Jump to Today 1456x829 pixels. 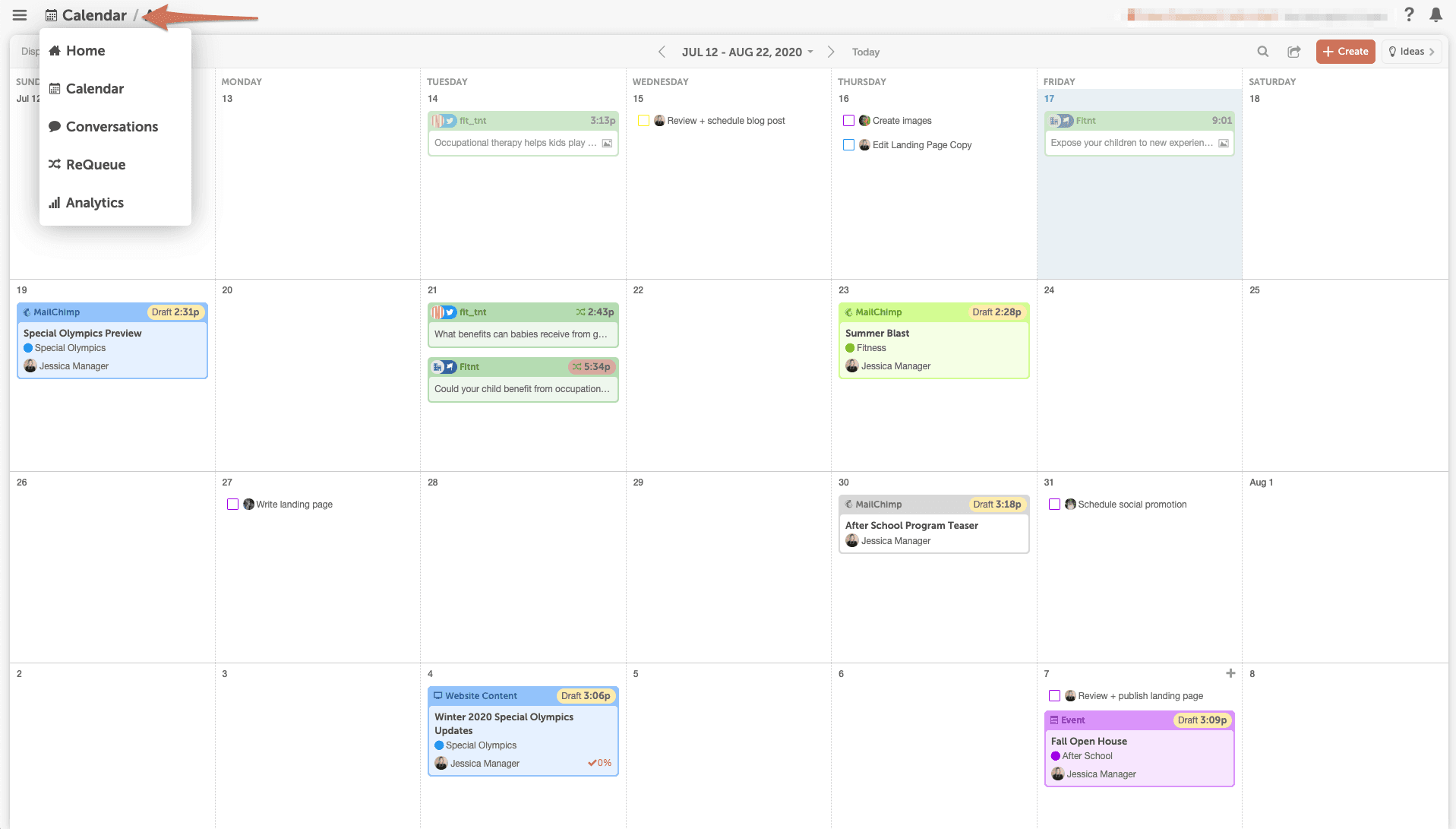click(865, 52)
